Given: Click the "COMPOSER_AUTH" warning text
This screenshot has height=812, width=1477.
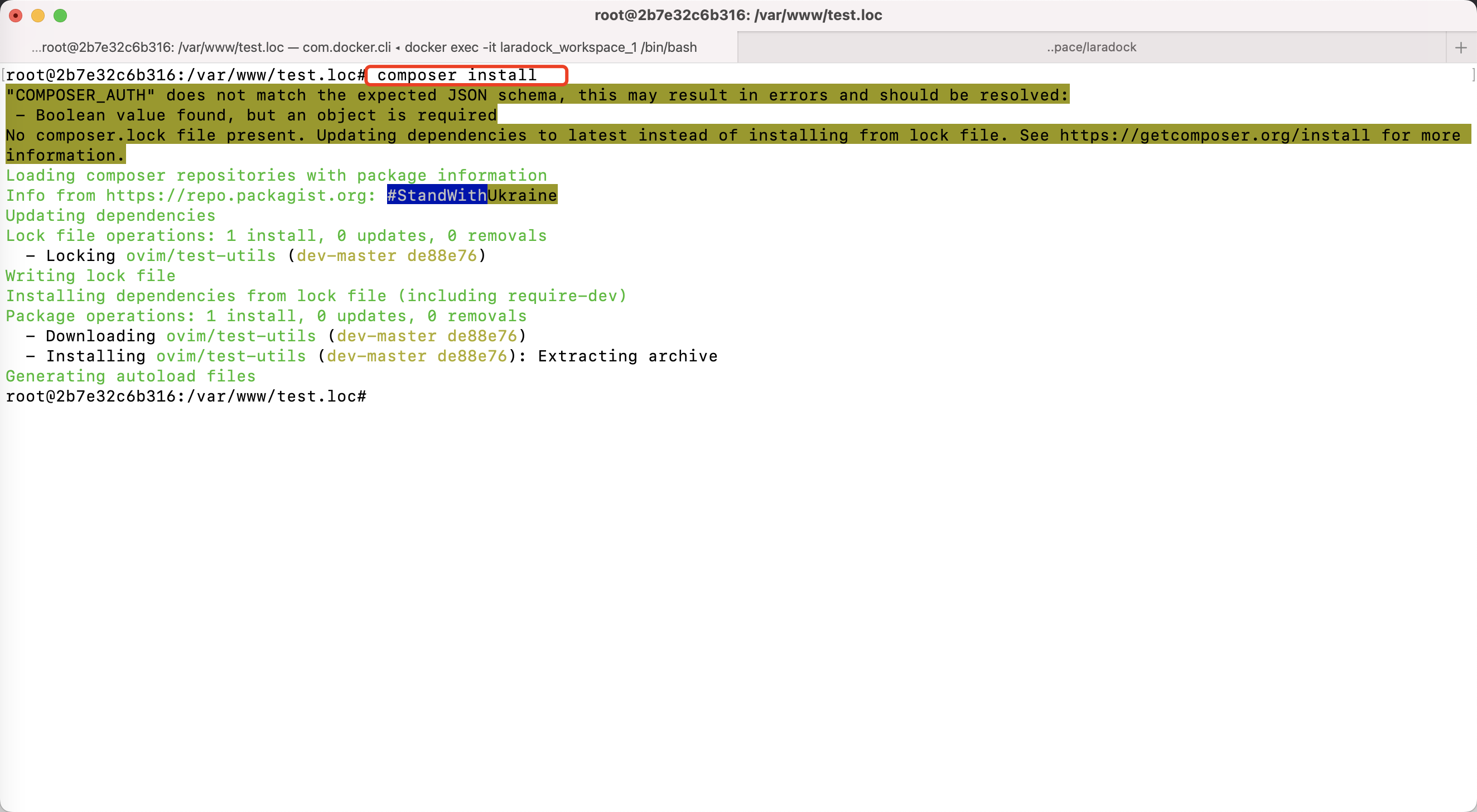Looking at the screenshot, I should coord(80,95).
